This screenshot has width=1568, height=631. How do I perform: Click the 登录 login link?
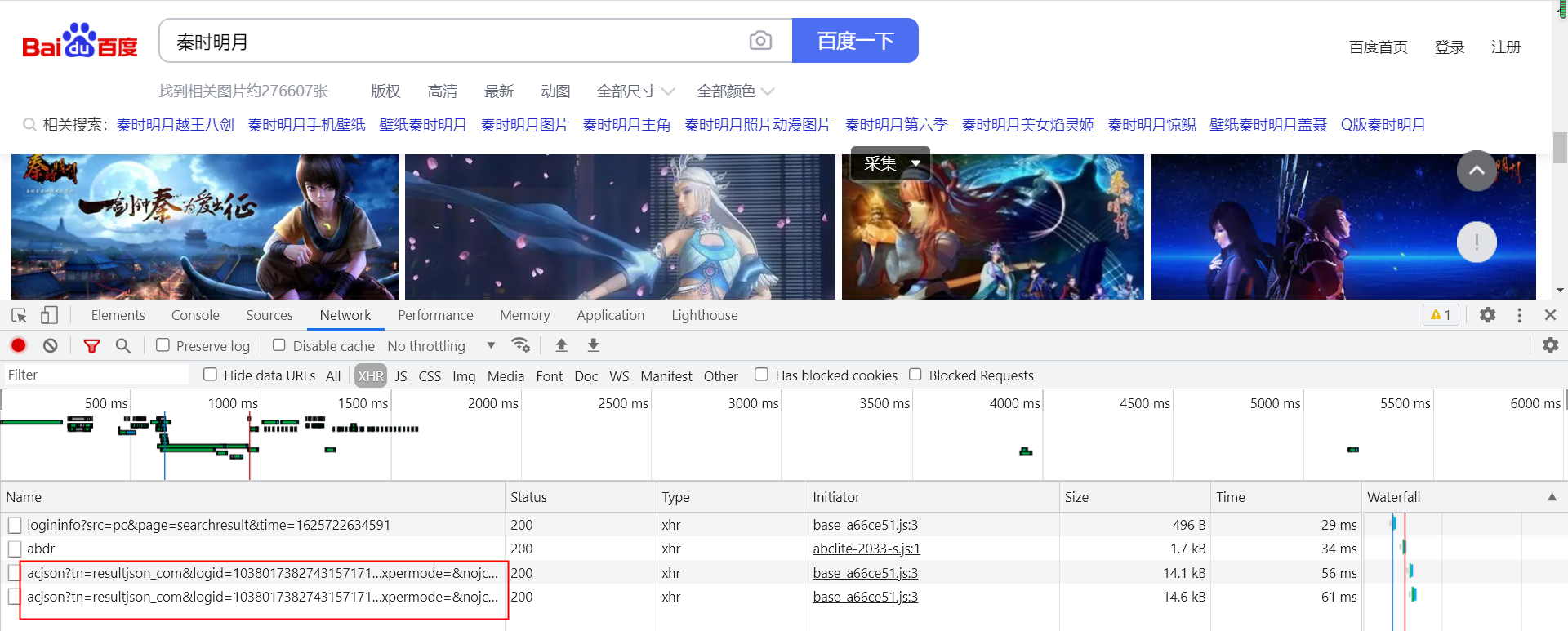pyautogui.click(x=1450, y=47)
